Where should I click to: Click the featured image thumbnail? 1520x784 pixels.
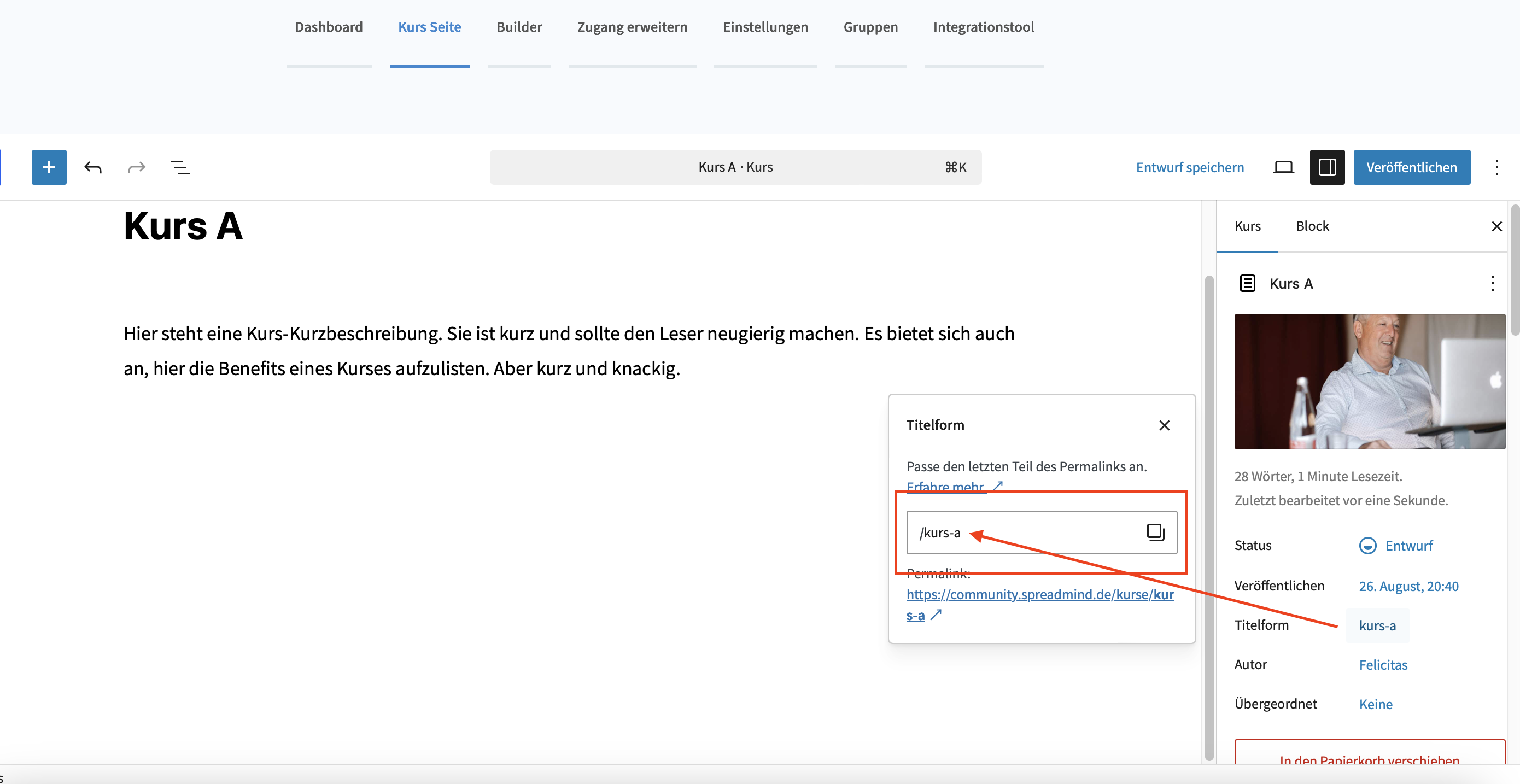(x=1369, y=382)
